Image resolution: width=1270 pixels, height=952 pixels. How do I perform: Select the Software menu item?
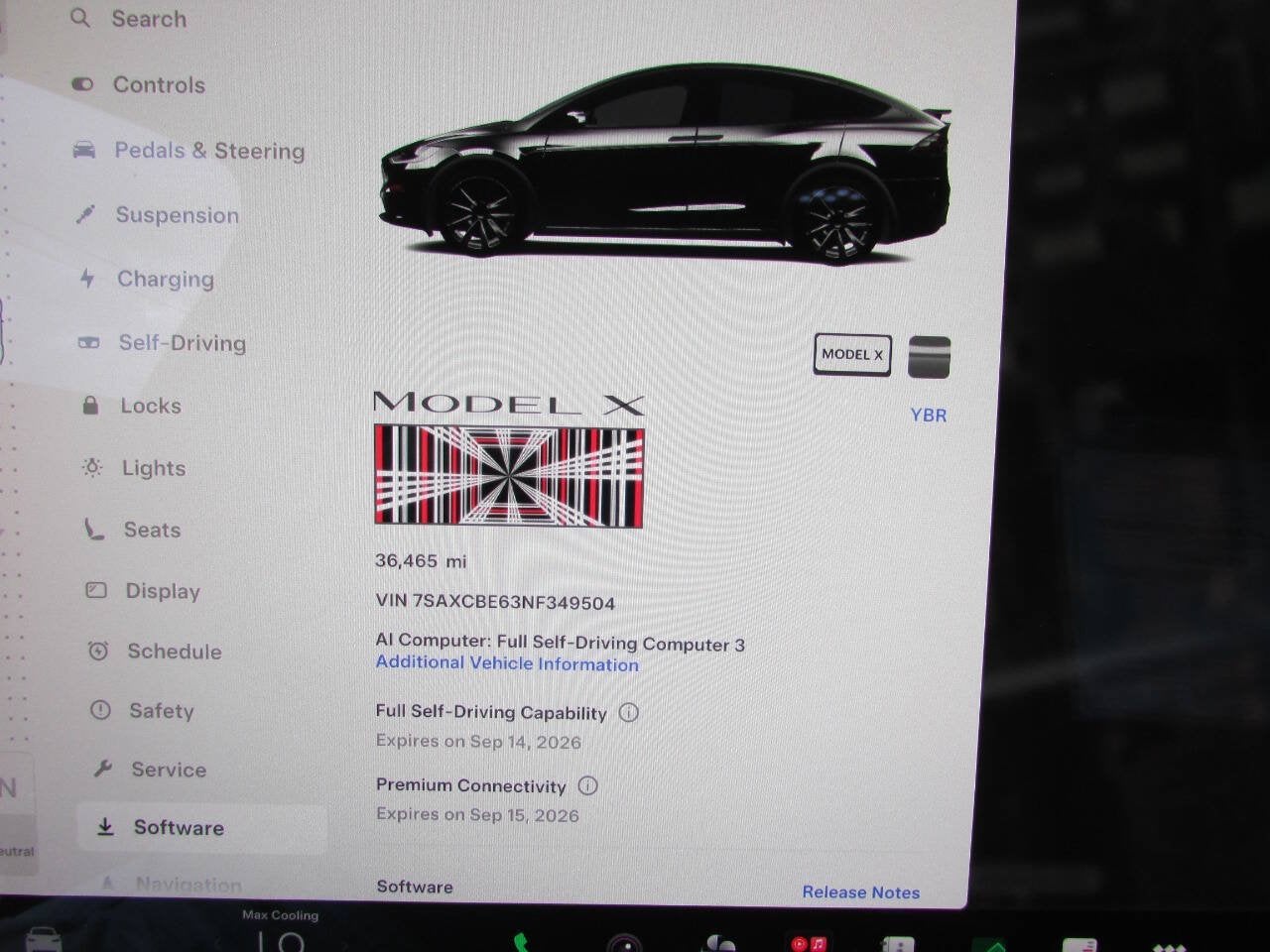201,828
